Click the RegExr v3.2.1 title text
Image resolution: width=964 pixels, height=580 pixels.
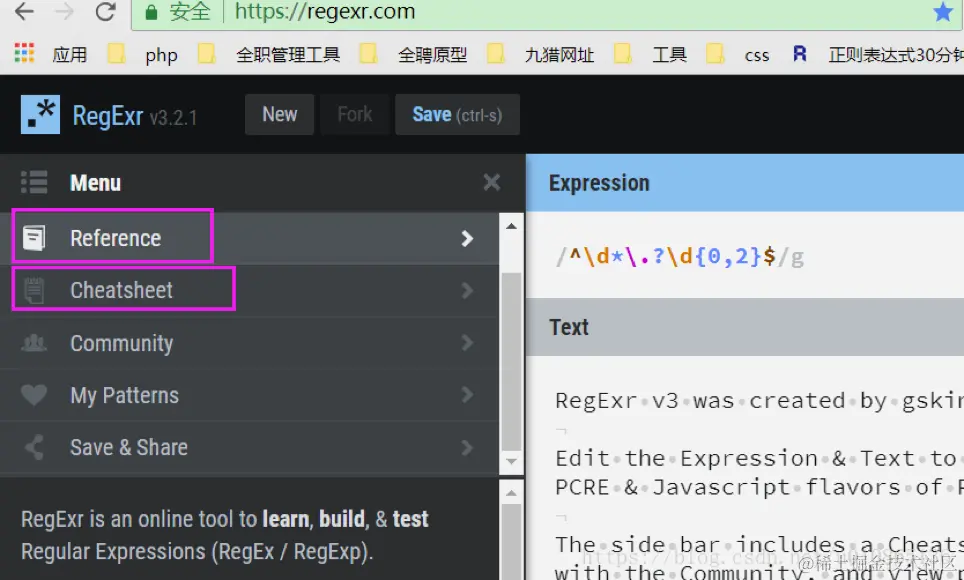[x=135, y=116]
